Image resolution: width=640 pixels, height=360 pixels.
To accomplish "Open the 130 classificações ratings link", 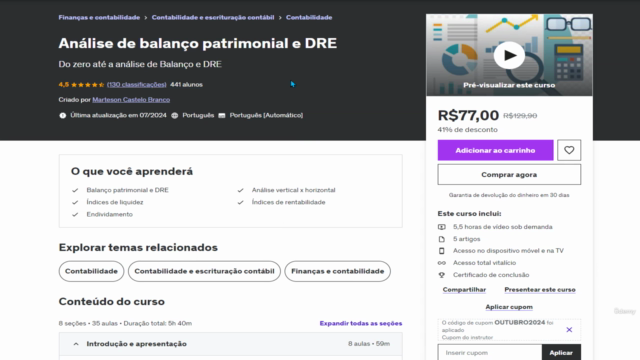I will click(137, 84).
